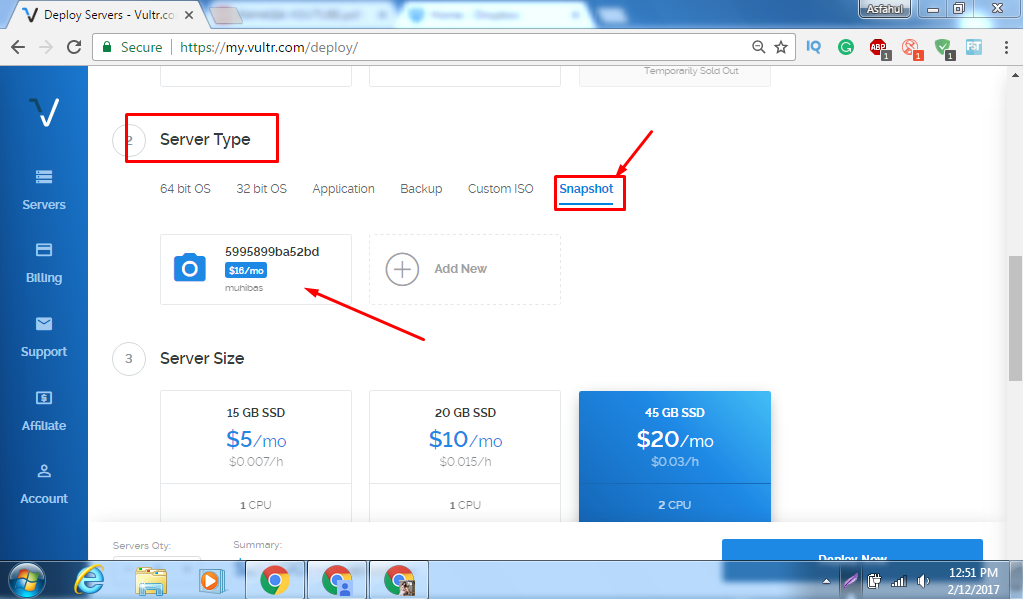Open the media player taskbar icon
Image resolution: width=1023 pixels, height=599 pixels.
point(212,580)
